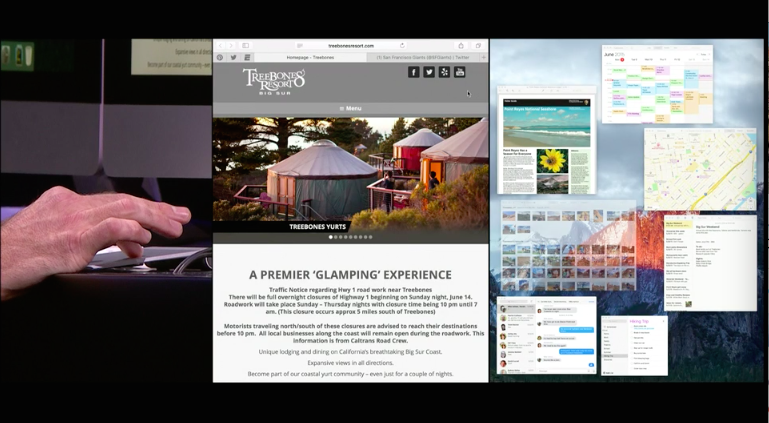Choose the Maps window for Split View

click(700, 170)
